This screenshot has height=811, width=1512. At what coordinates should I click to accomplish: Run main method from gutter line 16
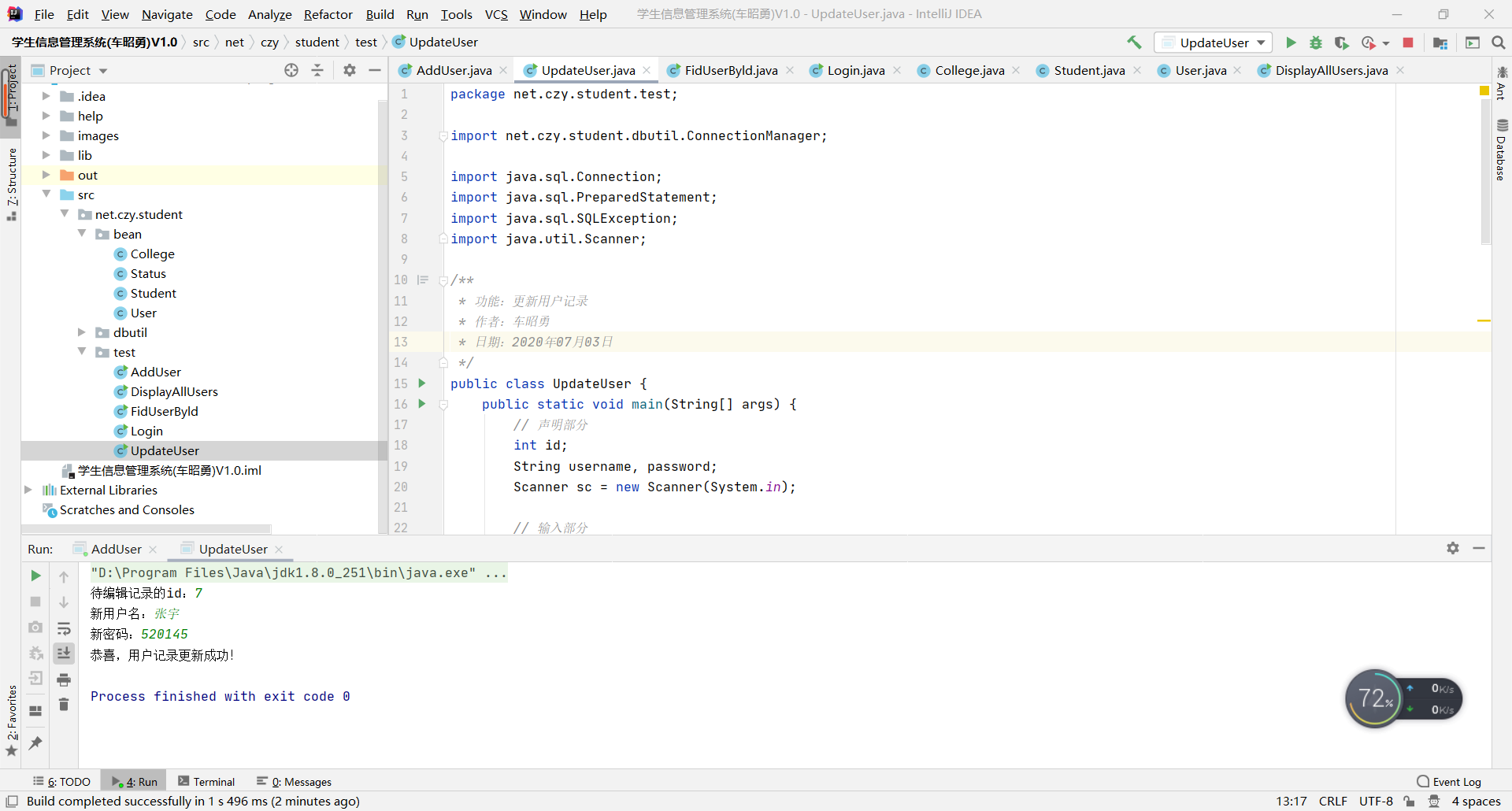tap(422, 404)
